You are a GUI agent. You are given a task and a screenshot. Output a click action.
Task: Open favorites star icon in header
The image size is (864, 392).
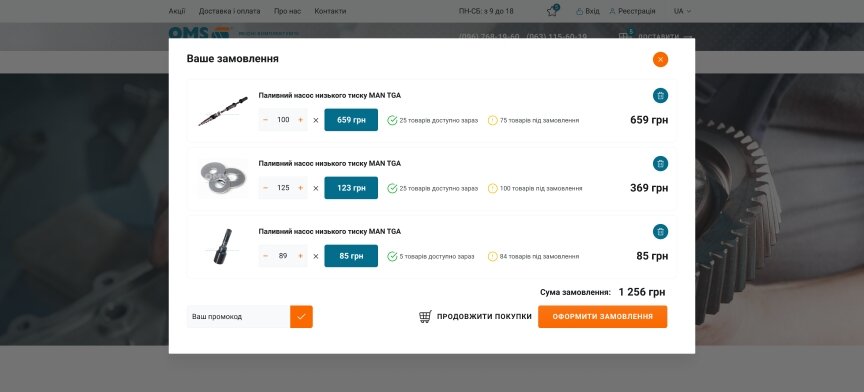552,11
